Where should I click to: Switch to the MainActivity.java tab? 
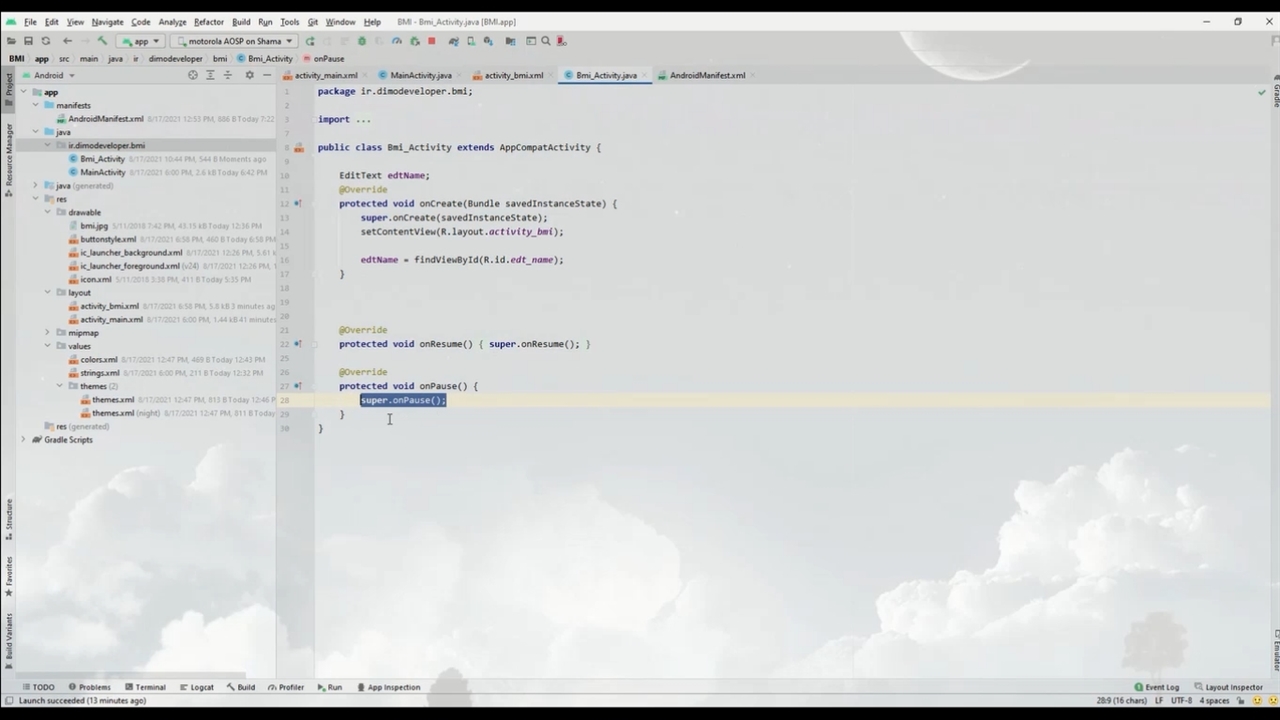point(420,75)
